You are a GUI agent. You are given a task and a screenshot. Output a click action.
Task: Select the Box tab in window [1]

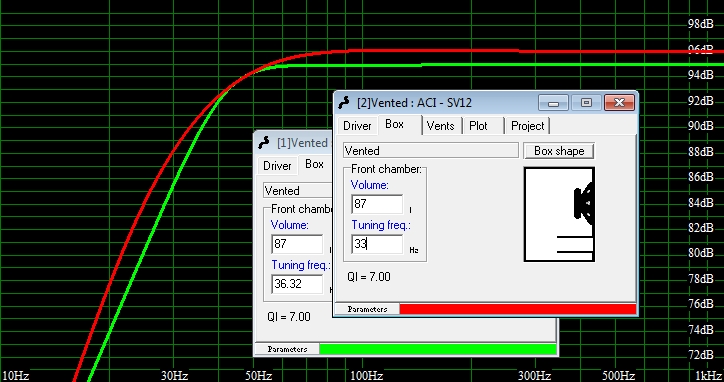[314, 164]
